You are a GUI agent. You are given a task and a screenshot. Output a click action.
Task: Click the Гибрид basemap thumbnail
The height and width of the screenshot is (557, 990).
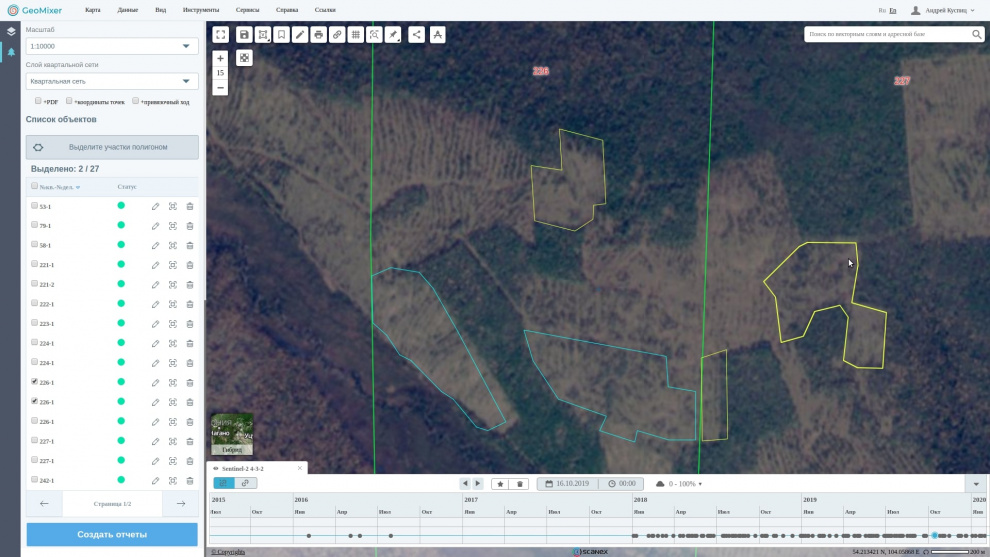tap(232, 435)
